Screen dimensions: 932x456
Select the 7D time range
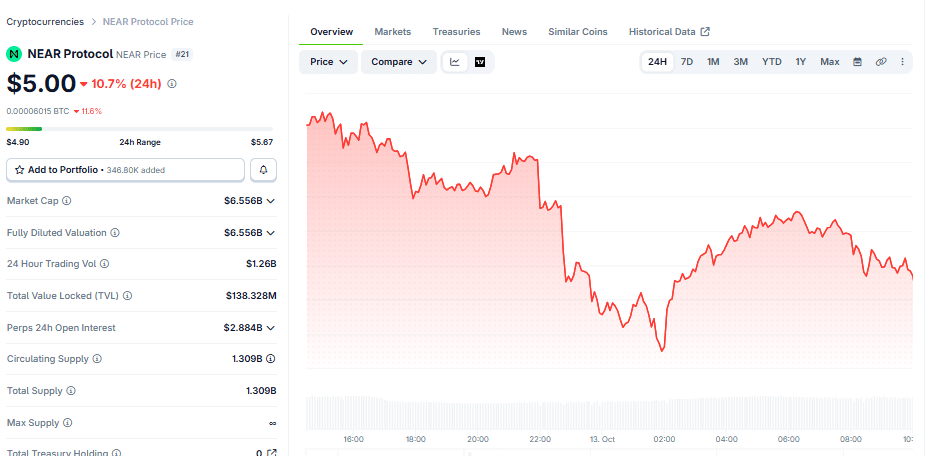point(687,62)
